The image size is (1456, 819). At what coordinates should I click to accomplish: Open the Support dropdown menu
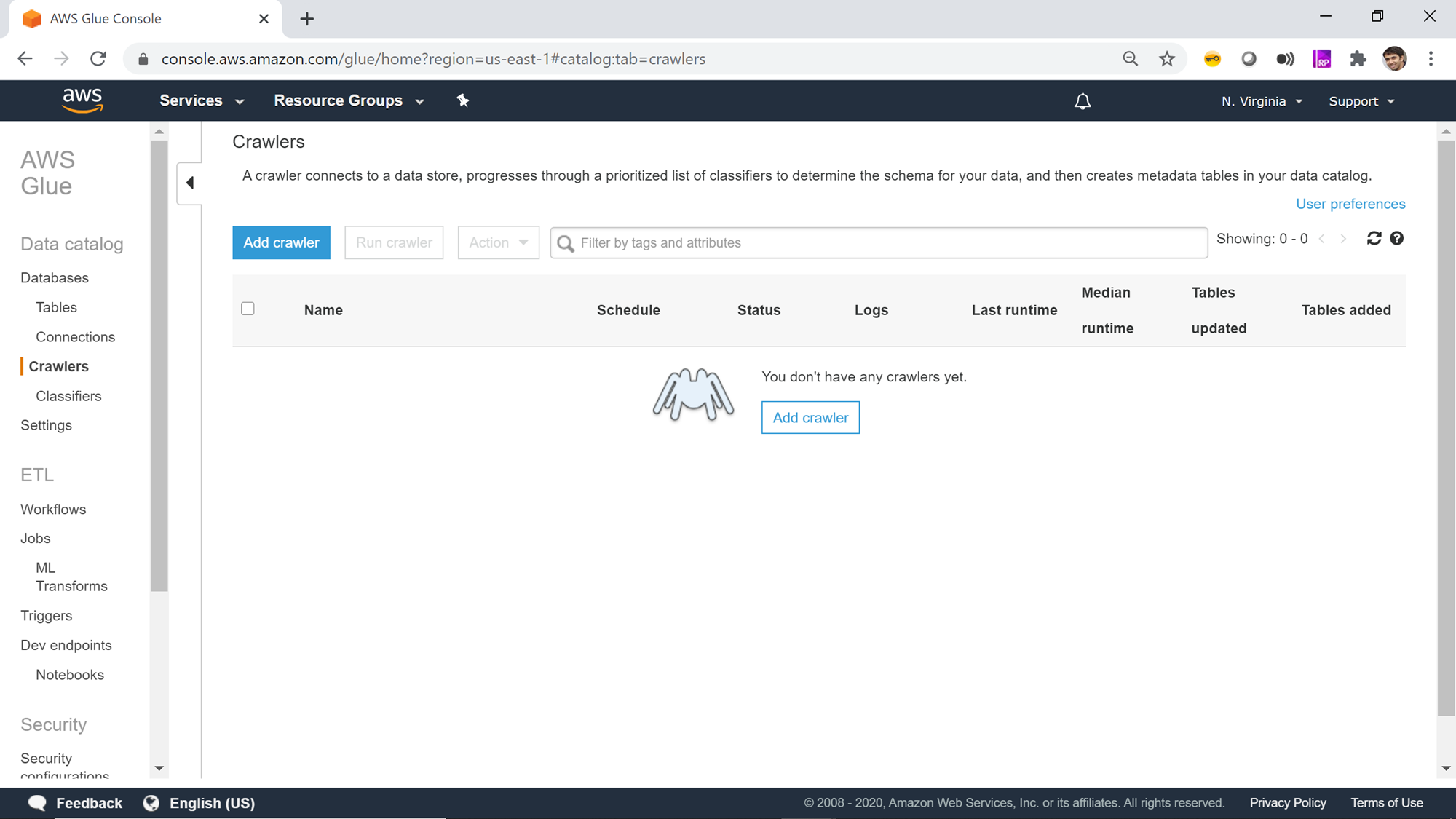[x=1361, y=101]
